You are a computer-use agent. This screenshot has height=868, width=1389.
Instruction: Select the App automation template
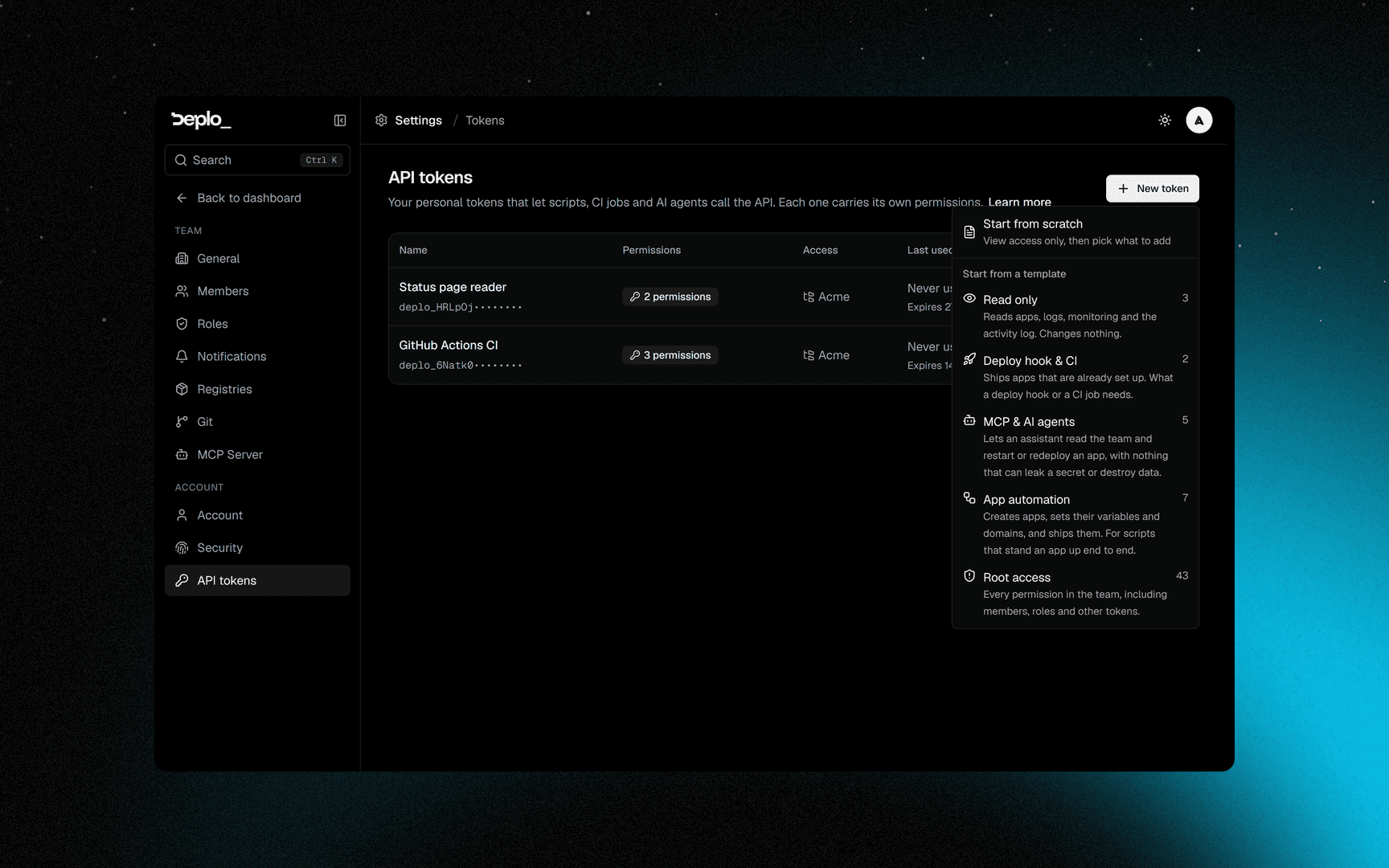(x=1076, y=524)
